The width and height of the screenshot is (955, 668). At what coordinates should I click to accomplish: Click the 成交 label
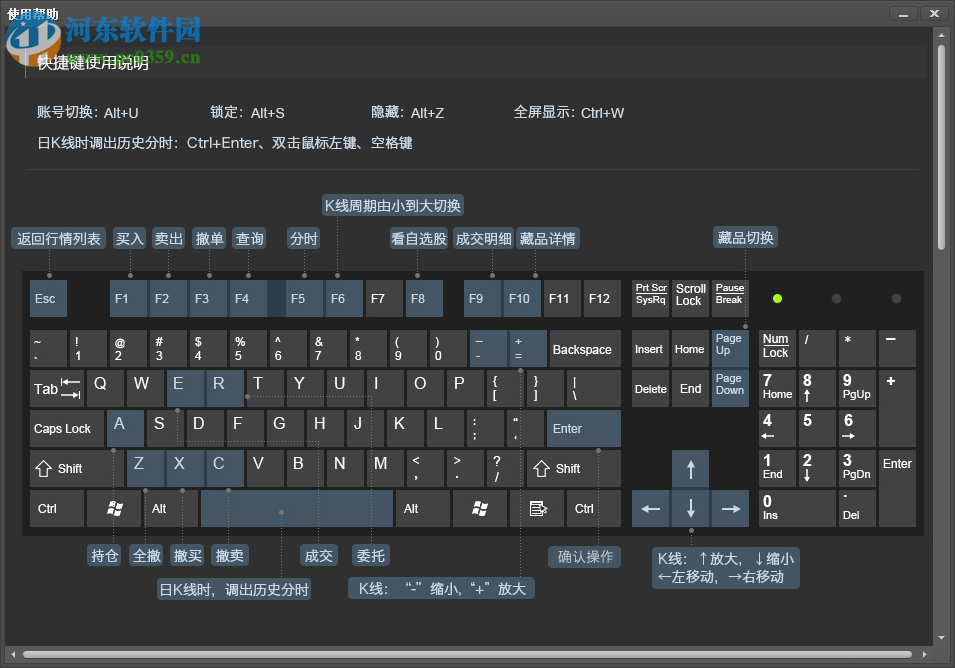pyautogui.click(x=319, y=555)
